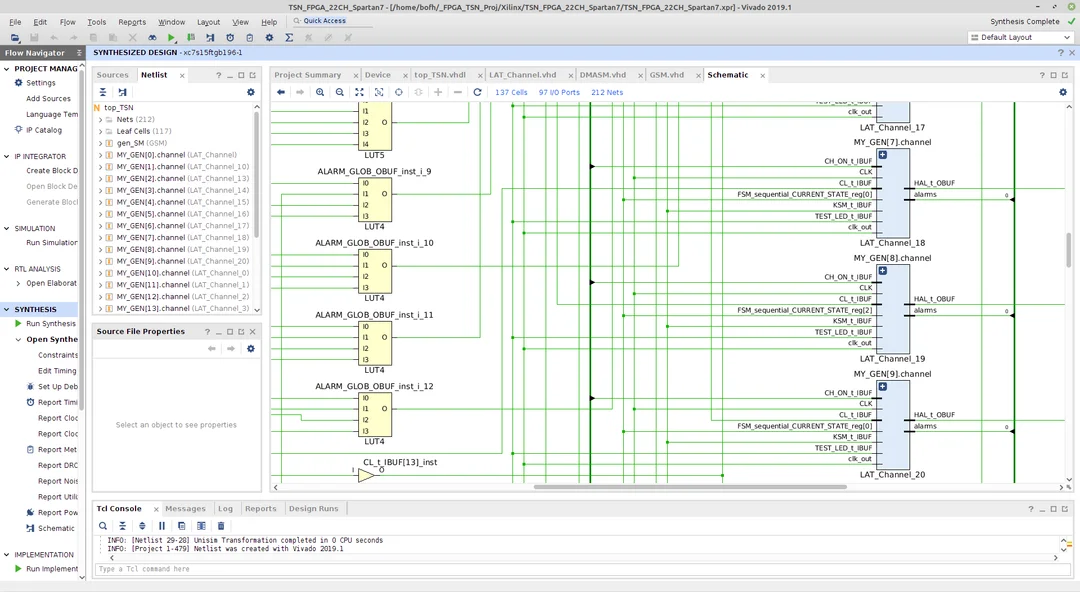Viewport: 1080px width, 592px height.
Task: Click the binoculars Find icon in main toolbar
Action: tap(152, 37)
